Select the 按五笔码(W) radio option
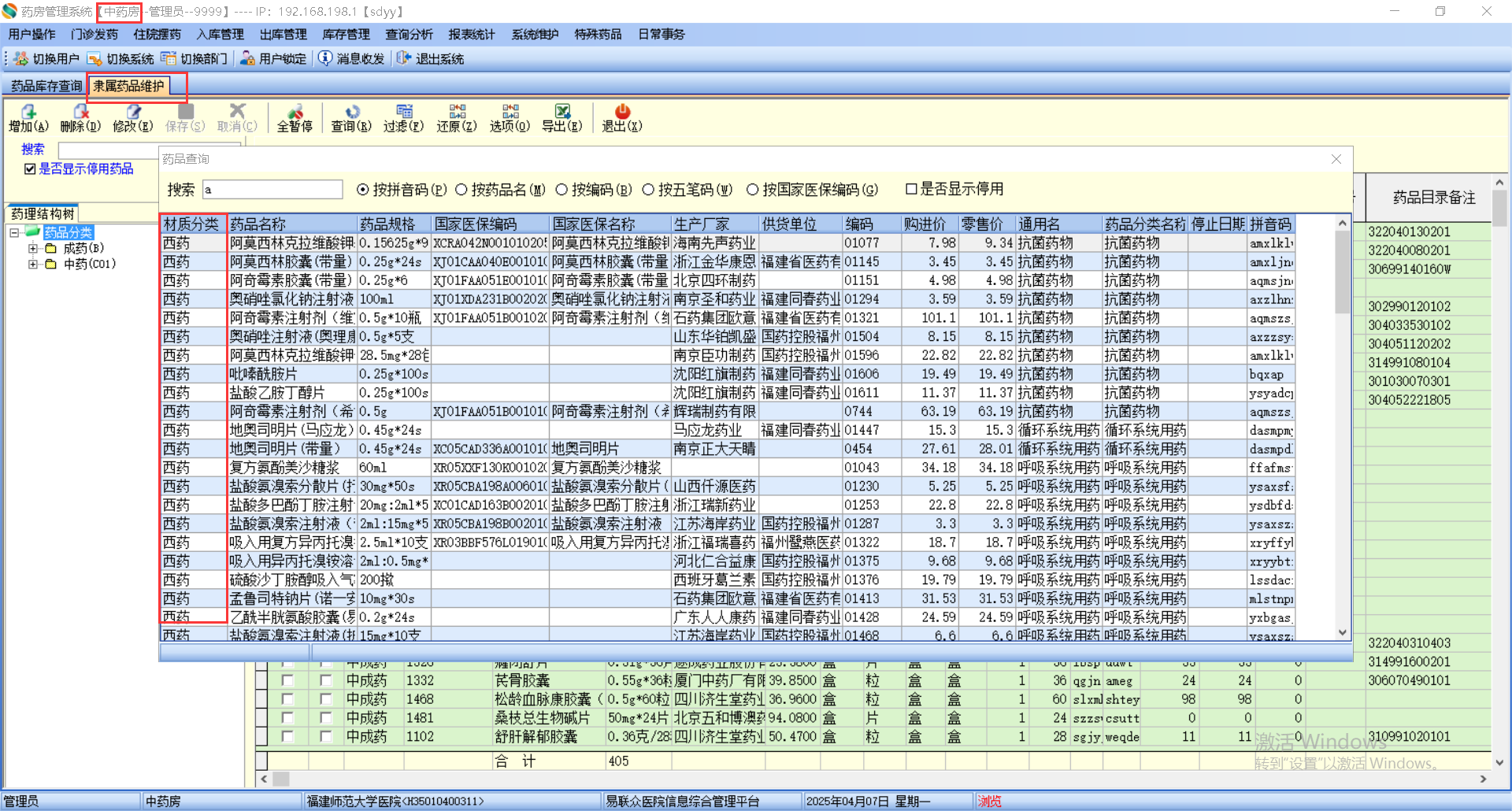The height and width of the screenshot is (811, 1512). [x=648, y=190]
